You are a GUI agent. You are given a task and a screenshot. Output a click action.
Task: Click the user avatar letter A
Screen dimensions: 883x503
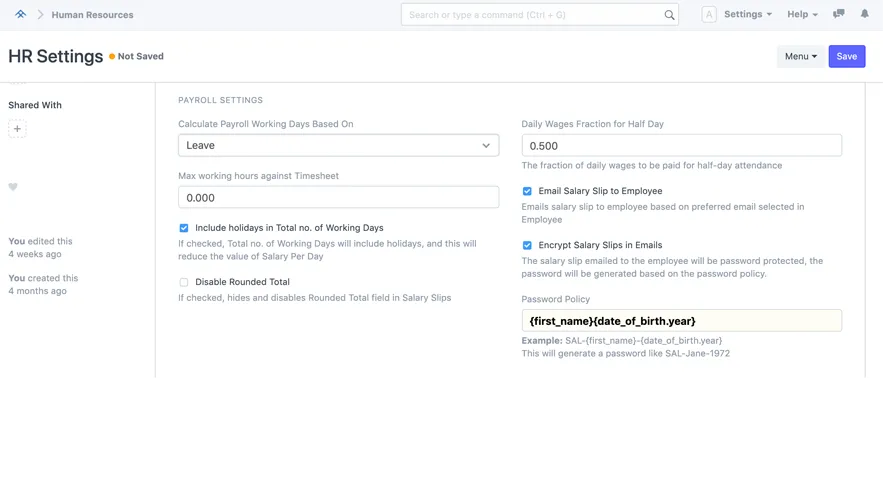(709, 15)
